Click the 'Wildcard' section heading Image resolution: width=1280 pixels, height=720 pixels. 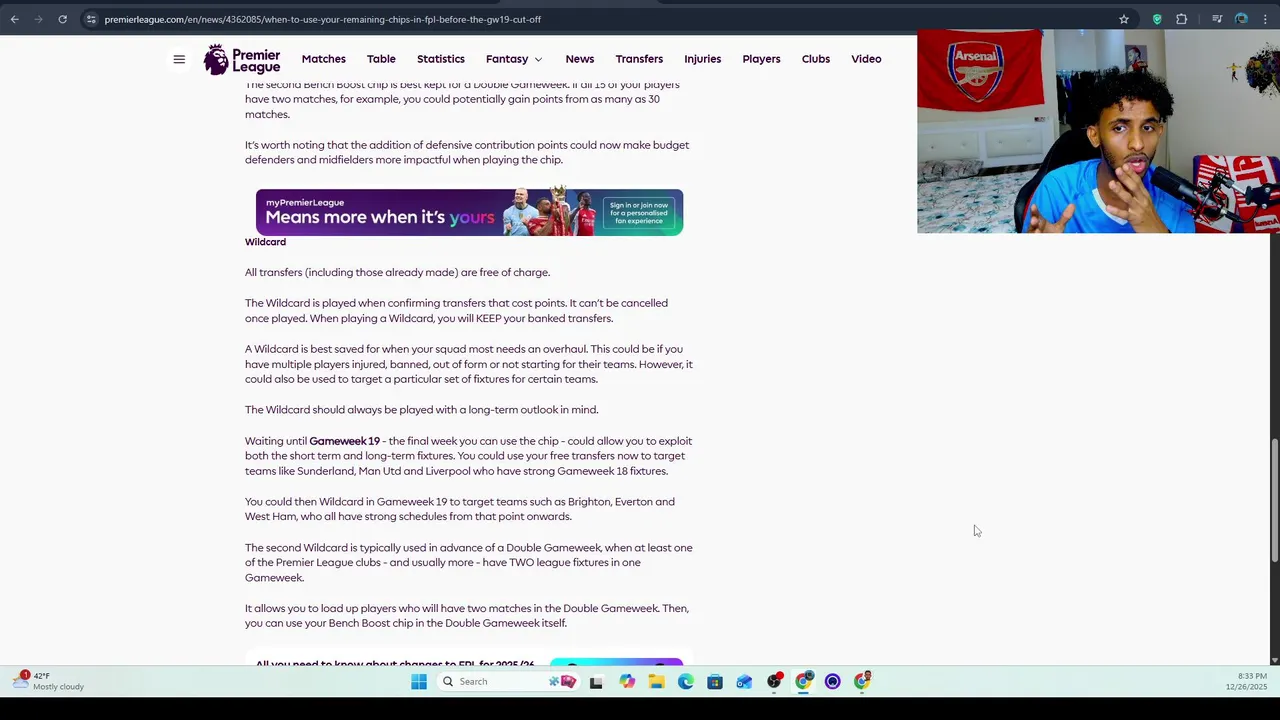(x=265, y=242)
